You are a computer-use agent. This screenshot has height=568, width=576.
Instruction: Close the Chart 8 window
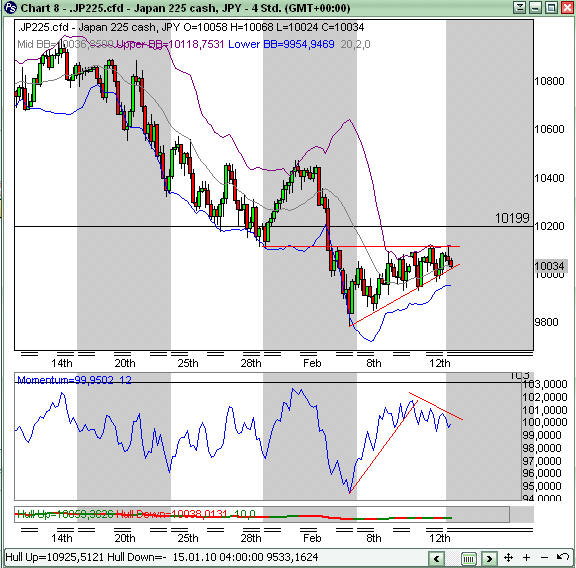[x=567, y=7]
